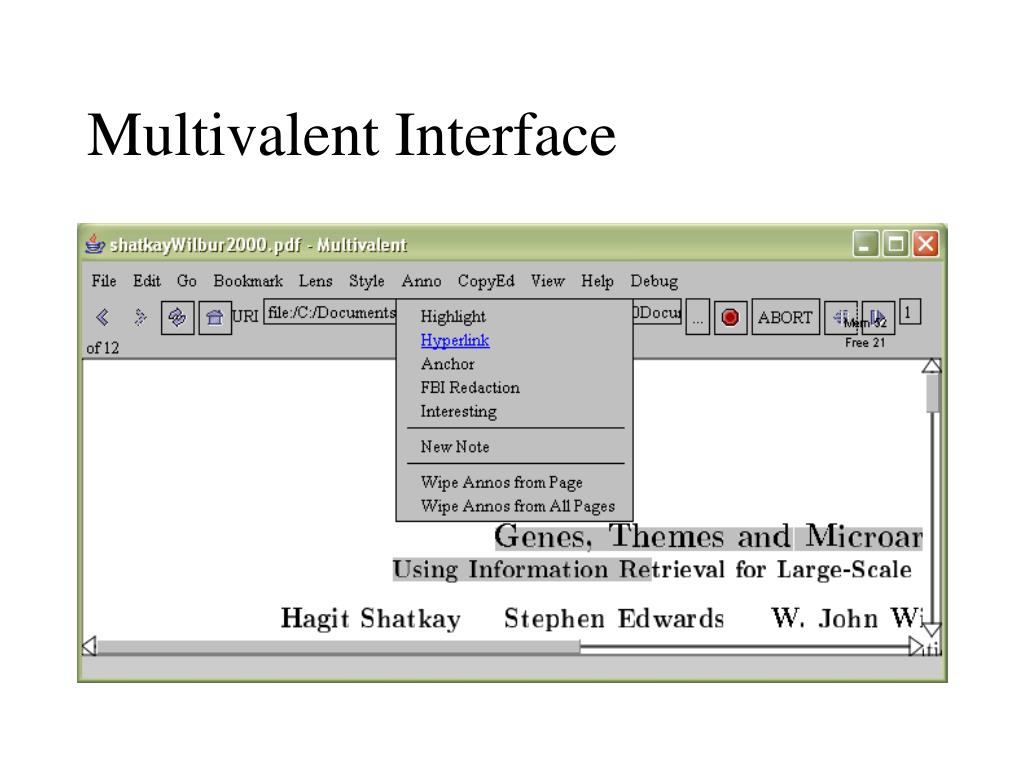Click the 'of 12' page count text

[x=103, y=348]
